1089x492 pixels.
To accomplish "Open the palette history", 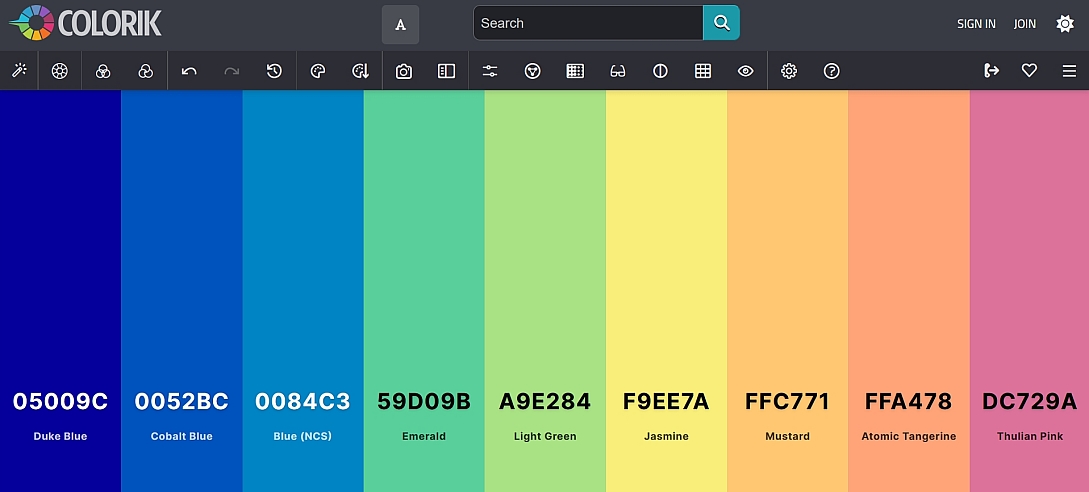I will tap(274, 71).
